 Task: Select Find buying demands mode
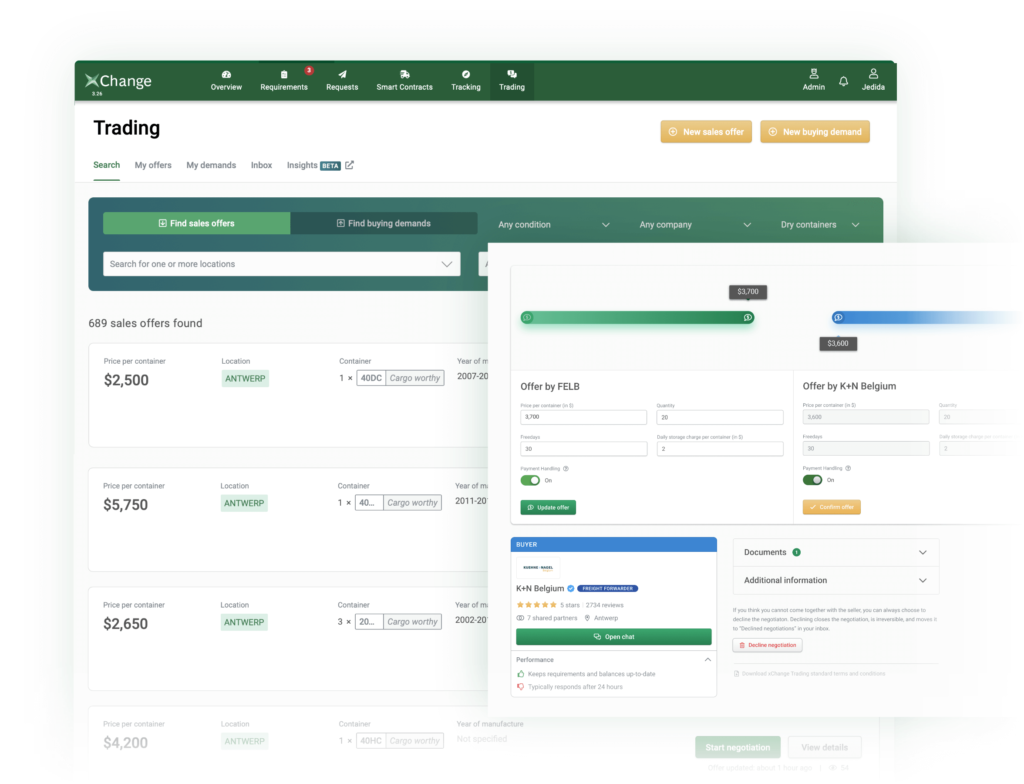(384, 223)
